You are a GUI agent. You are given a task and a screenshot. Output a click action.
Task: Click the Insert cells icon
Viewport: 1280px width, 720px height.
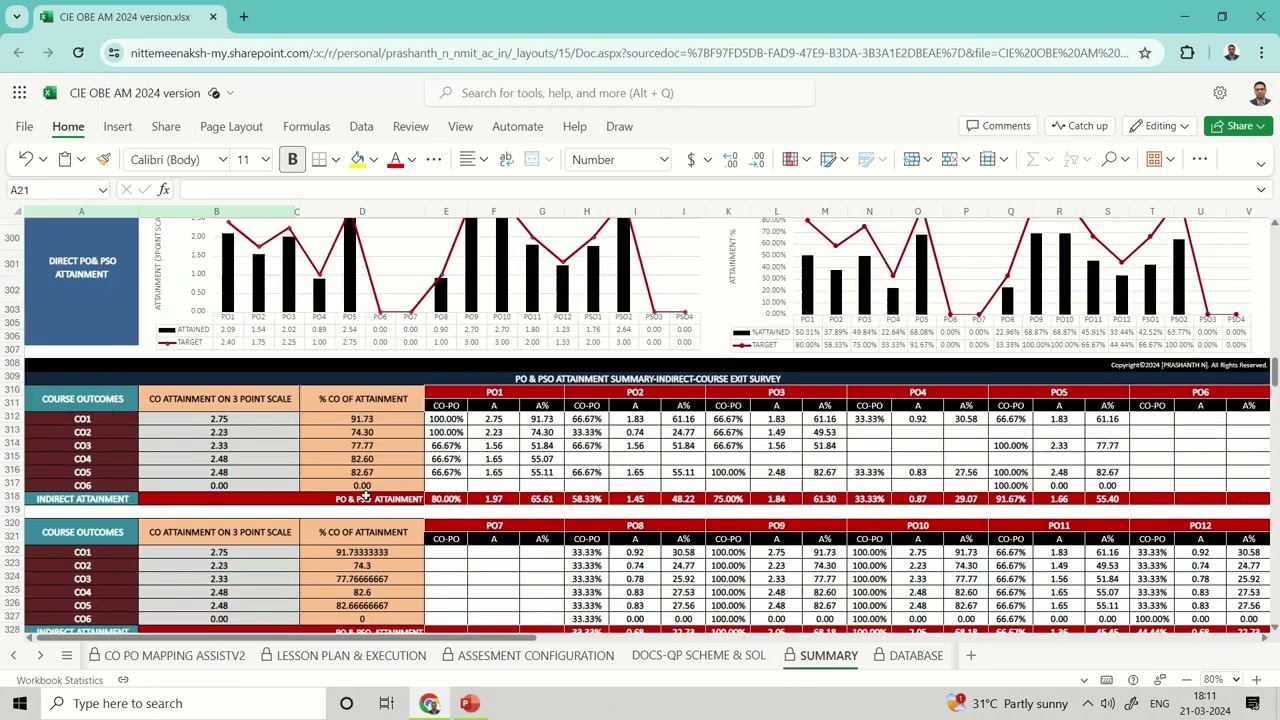click(x=911, y=159)
